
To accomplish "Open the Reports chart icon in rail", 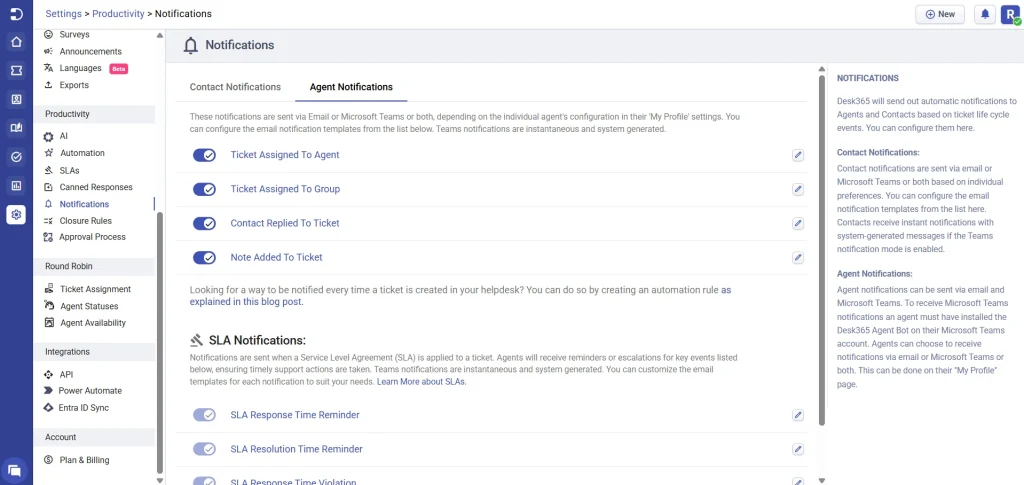I will pos(16,185).
